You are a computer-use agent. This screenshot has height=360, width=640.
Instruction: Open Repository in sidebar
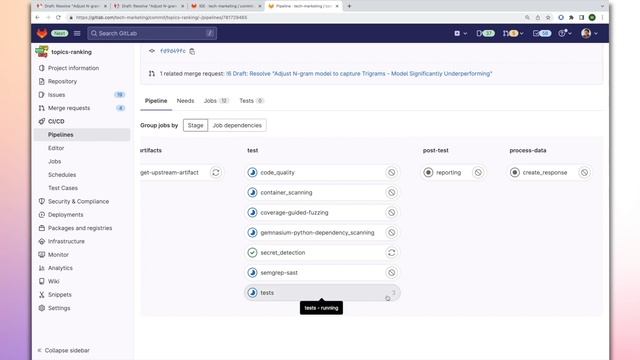click(62, 82)
